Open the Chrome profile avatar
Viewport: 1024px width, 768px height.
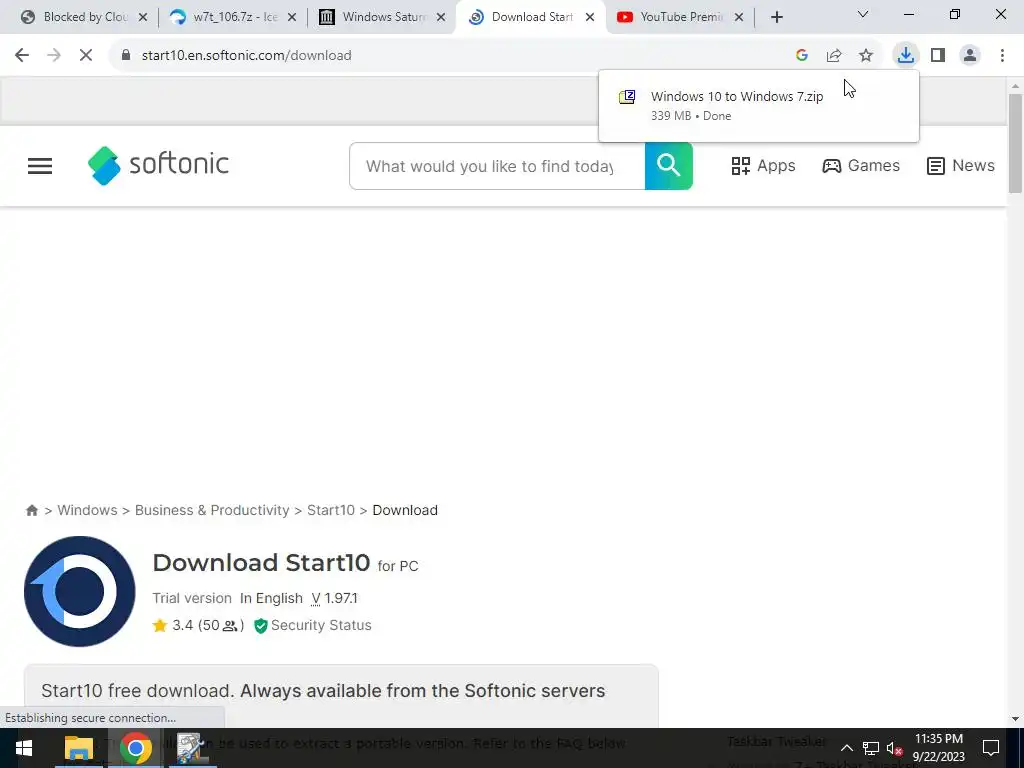970,56
